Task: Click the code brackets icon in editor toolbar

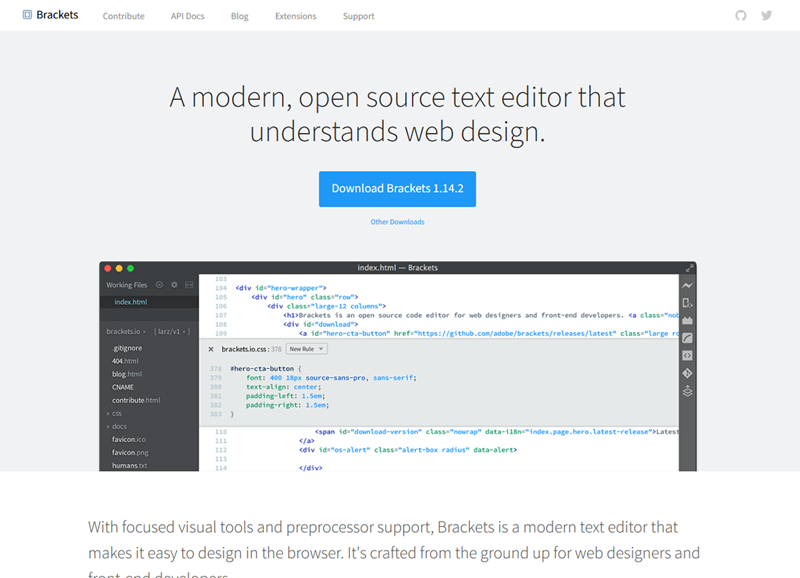Action: (x=687, y=356)
